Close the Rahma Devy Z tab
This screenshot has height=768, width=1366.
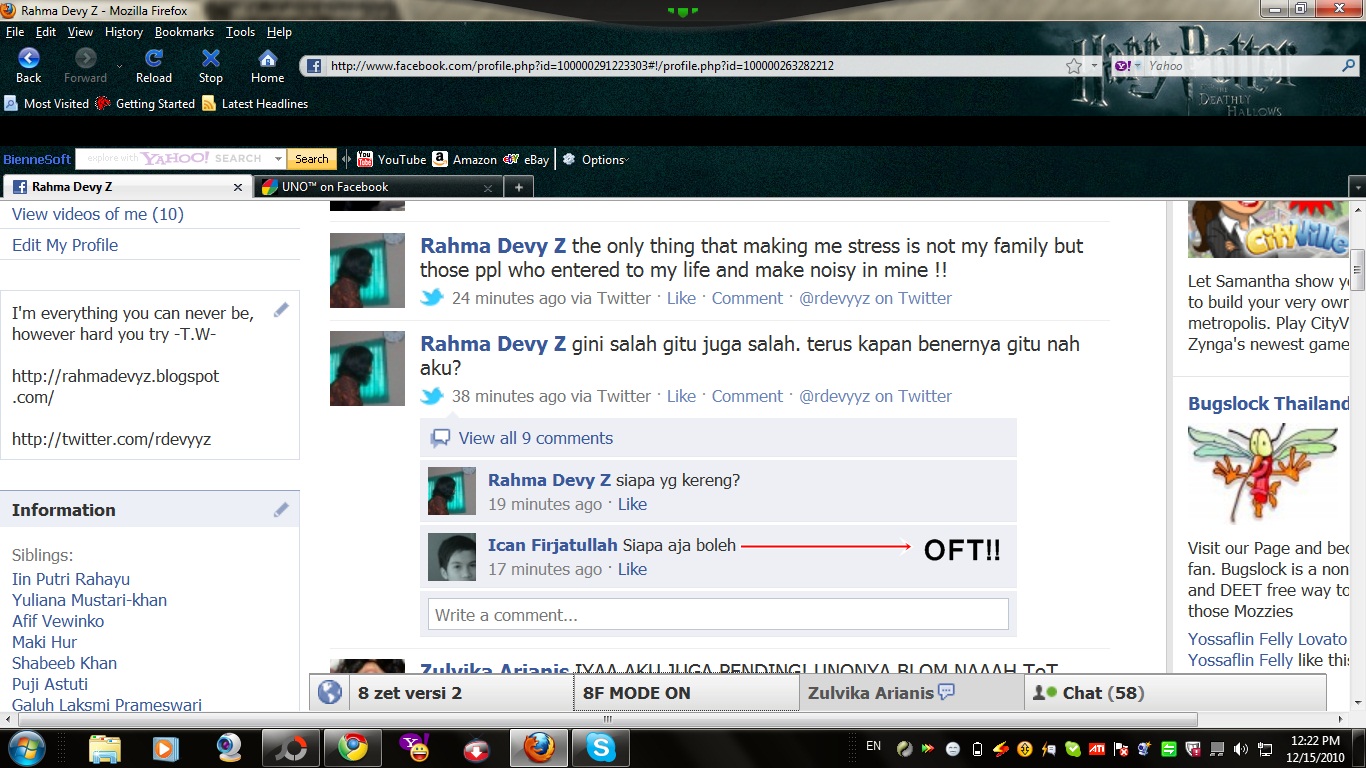pos(238,187)
